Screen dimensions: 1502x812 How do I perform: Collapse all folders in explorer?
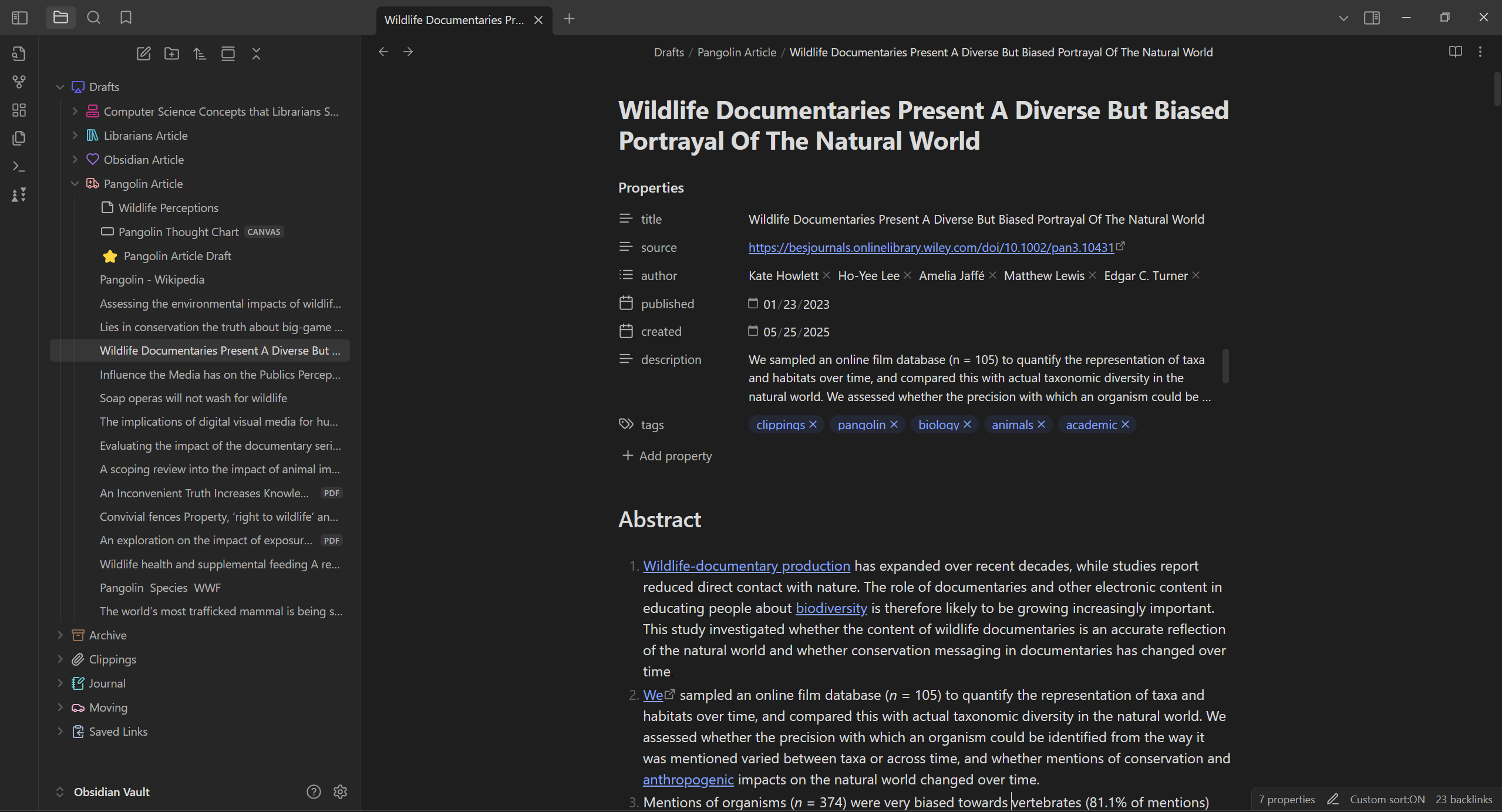coord(256,53)
